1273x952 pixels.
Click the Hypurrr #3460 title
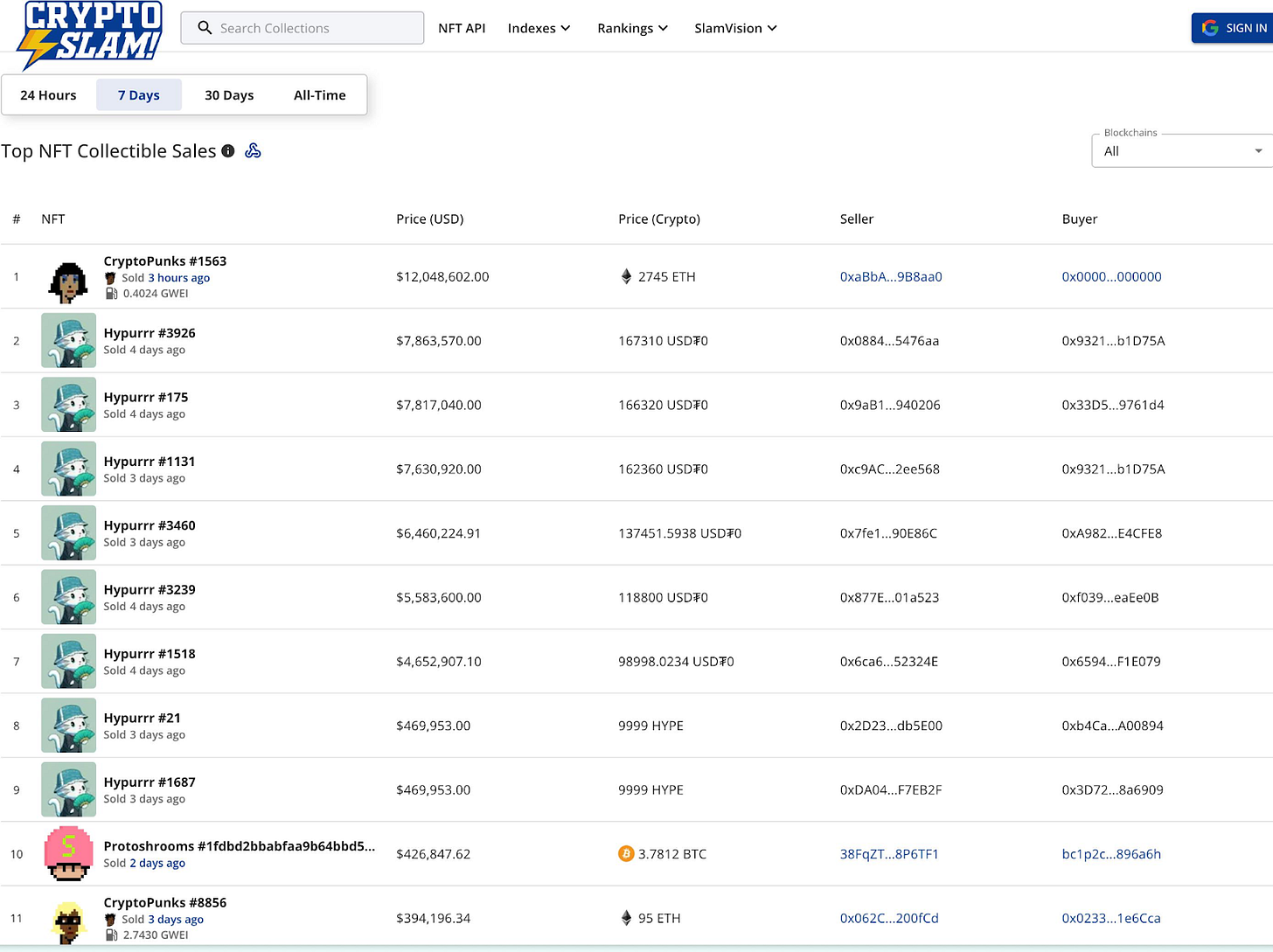150,525
